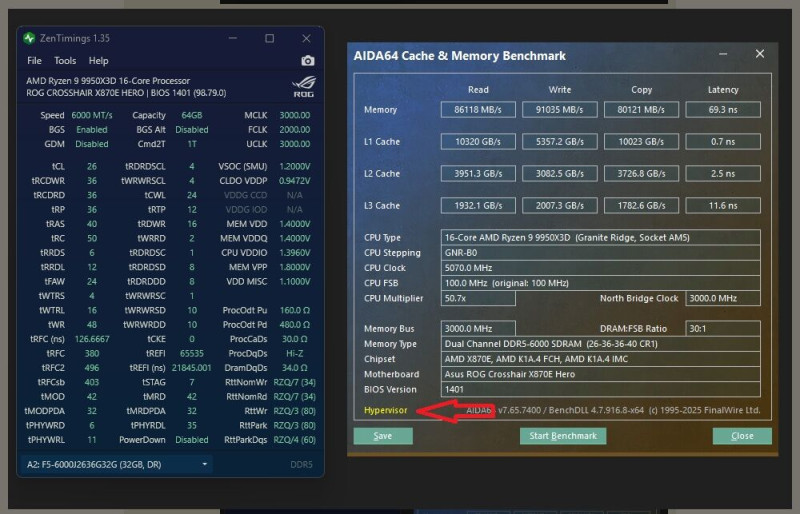Minimize the ZenTimings window
This screenshot has height=514, width=800.
[233, 38]
